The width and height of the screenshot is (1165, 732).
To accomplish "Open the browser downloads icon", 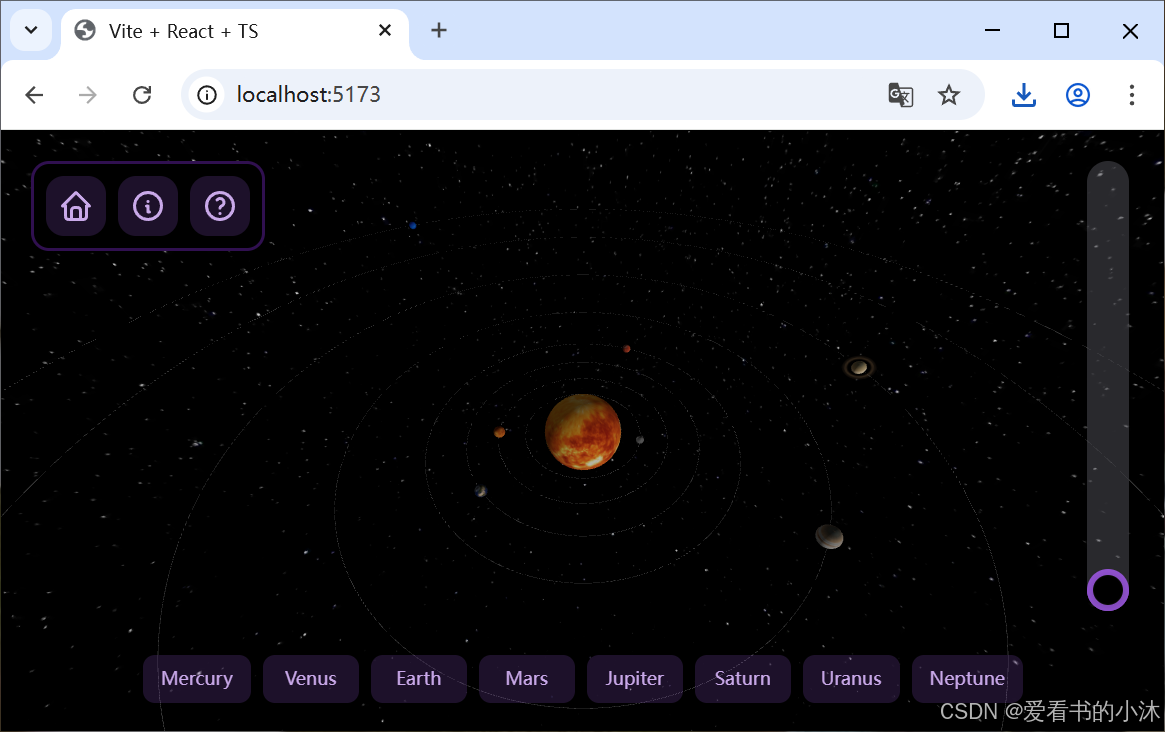I will point(1024,95).
